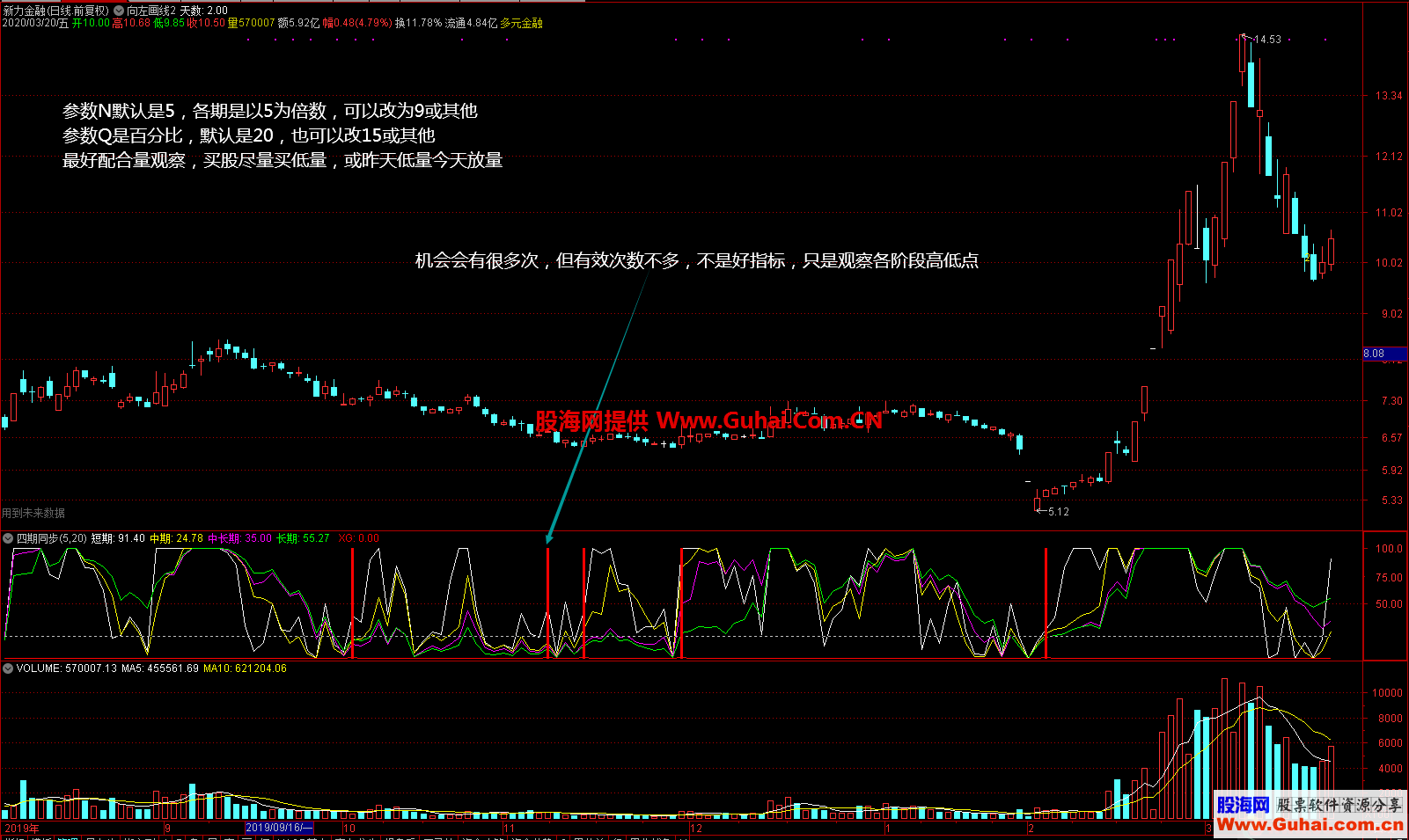Viewport: 1409px width, 840px height.
Task: Click the 8000 volume axis label
Action: click(x=1390, y=719)
